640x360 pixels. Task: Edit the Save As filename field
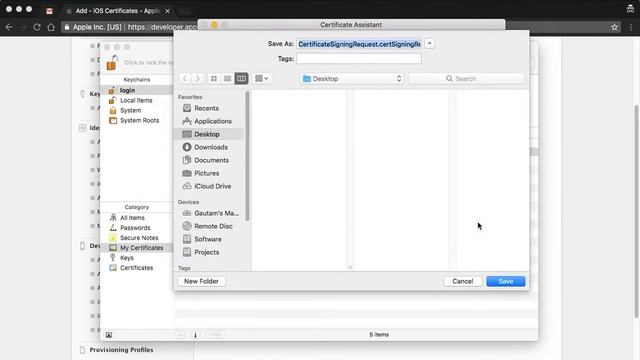coord(359,44)
